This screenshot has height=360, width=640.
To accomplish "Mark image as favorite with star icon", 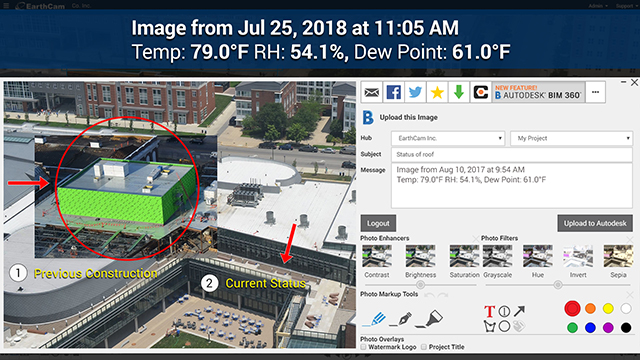I will click(437, 92).
